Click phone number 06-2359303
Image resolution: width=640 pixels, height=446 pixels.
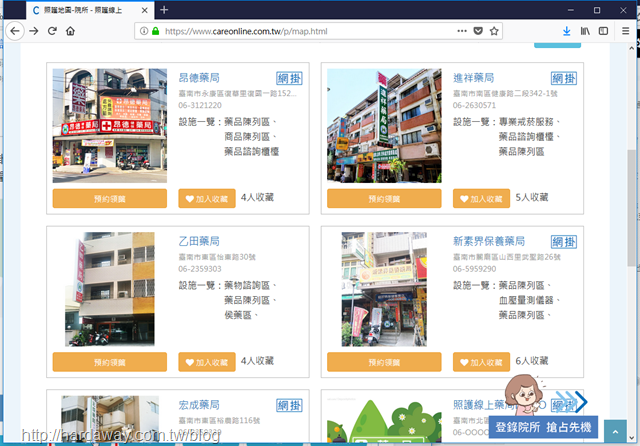pyautogui.click(x=200, y=269)
